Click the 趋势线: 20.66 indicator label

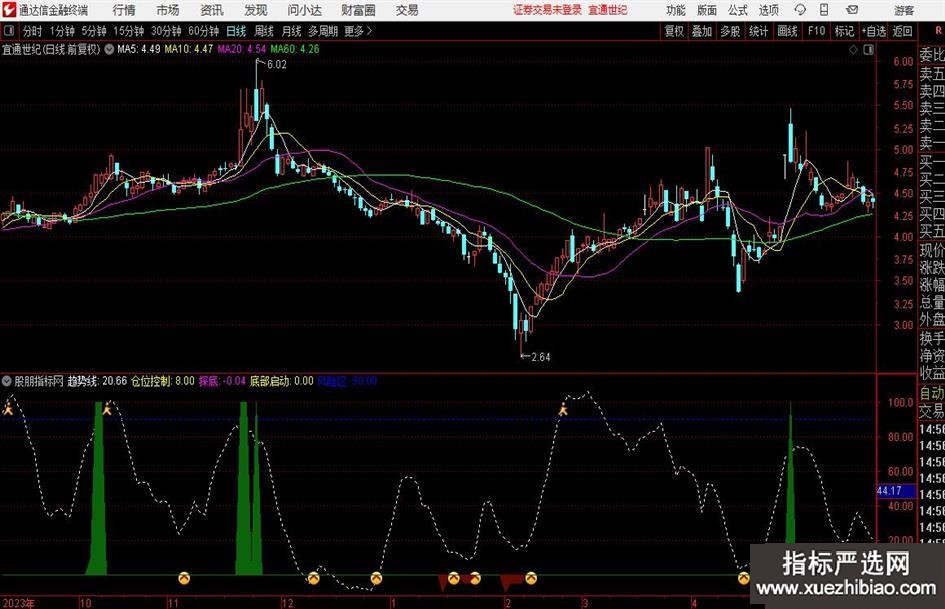97,381
